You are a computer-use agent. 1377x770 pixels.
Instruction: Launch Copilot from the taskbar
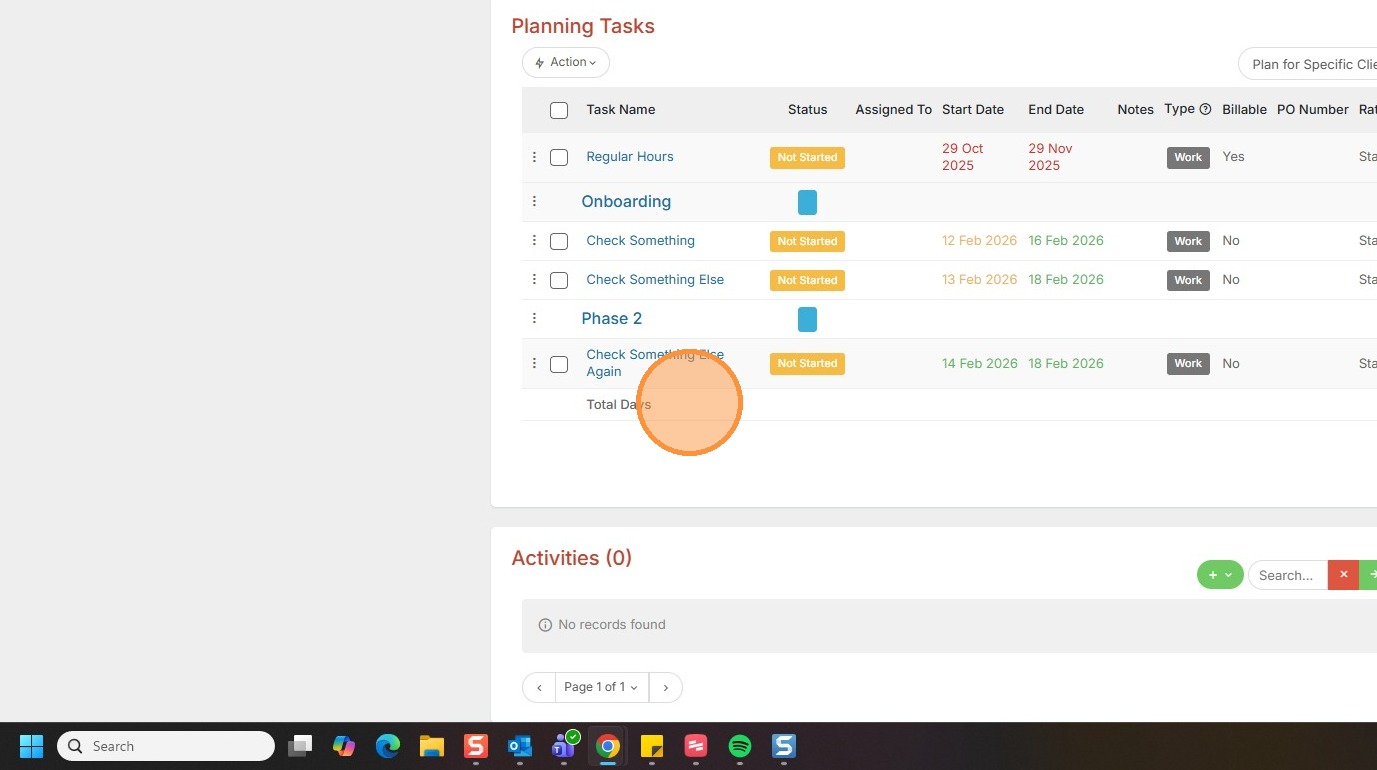344,746
